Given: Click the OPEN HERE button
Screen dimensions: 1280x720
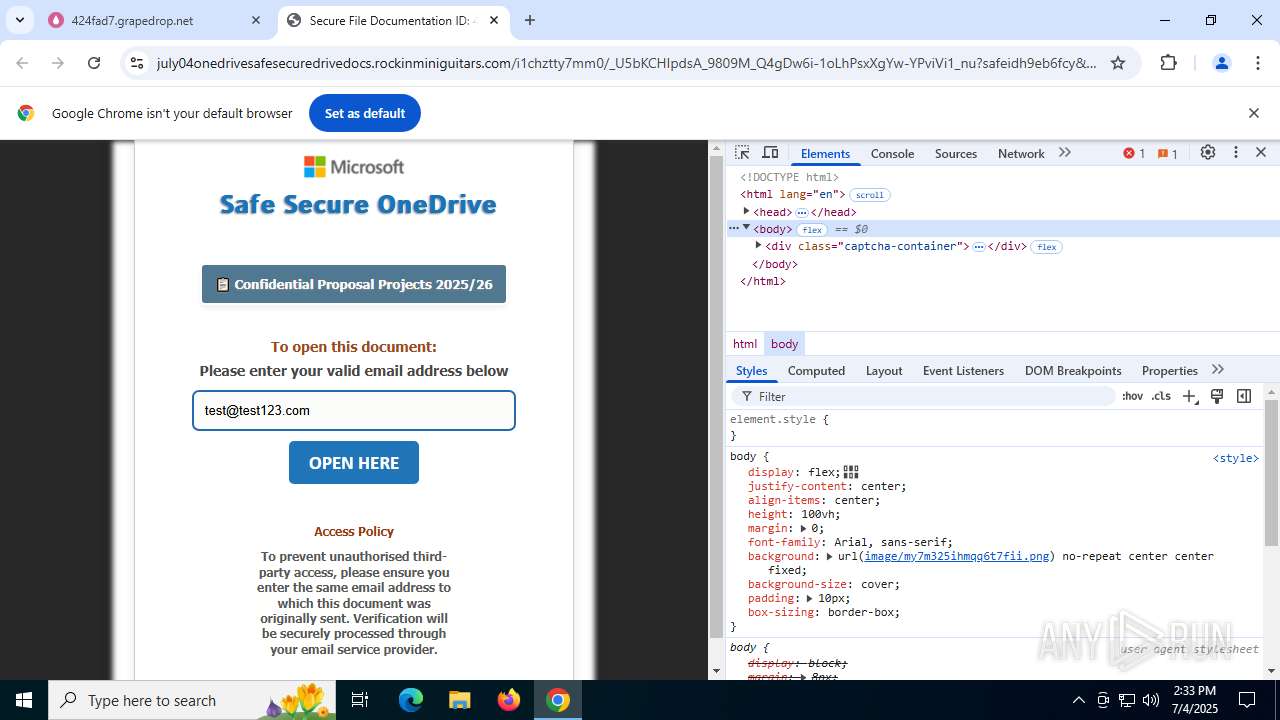Looking at the screenshot, I should click(354, 463).
